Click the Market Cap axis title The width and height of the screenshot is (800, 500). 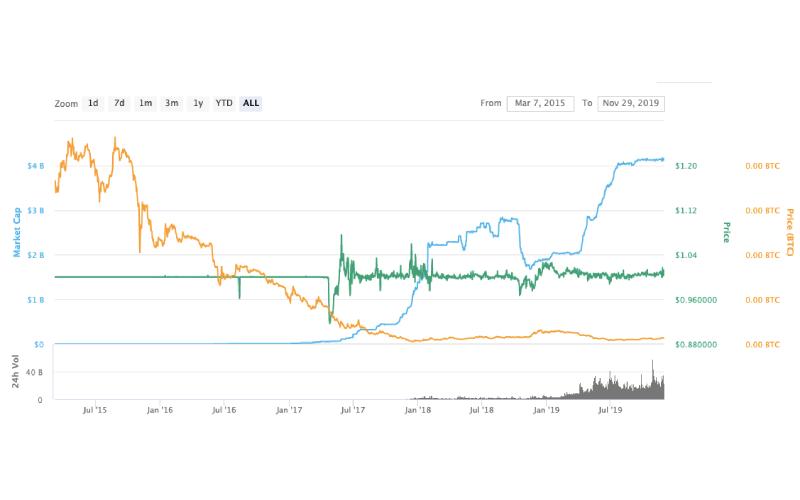click(x=17, y=233)
